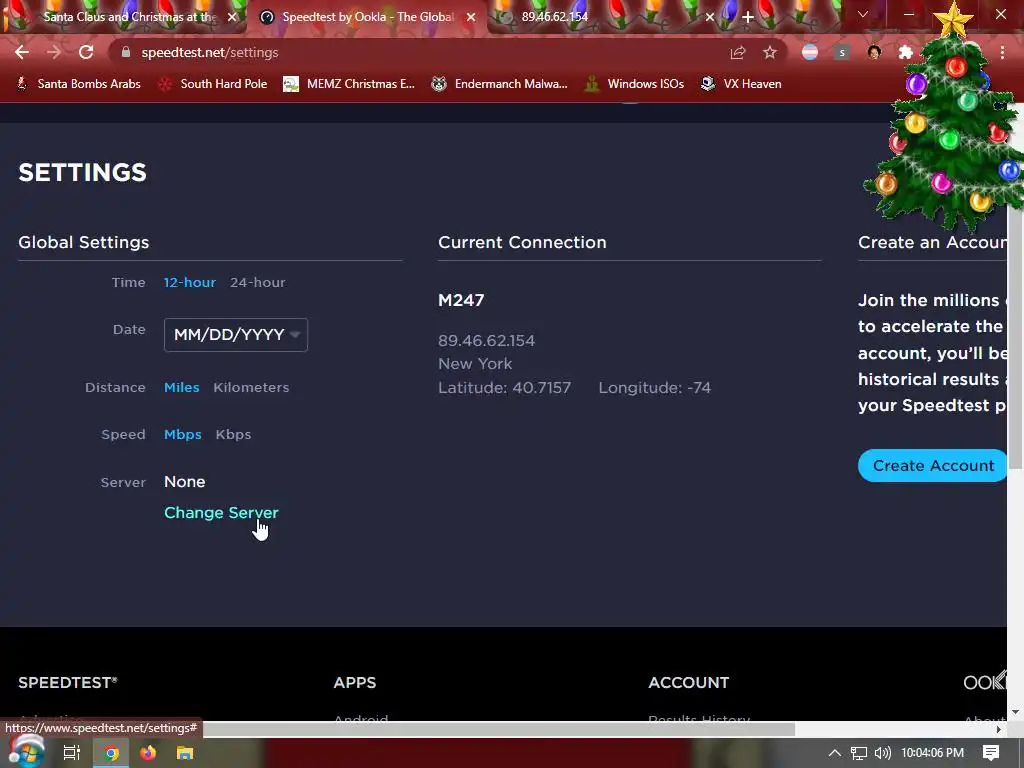
Task: Open the Windows Start button
Action: [x=26, y=753]
